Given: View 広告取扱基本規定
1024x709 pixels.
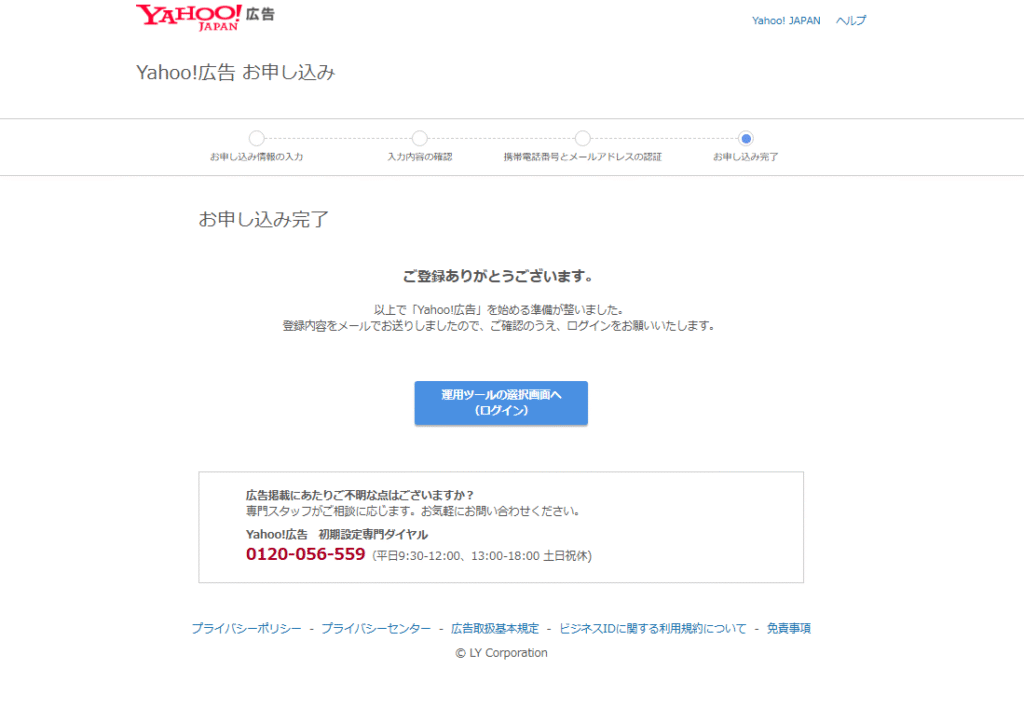Looking at the screenshot, I should (x=496, y=628).
